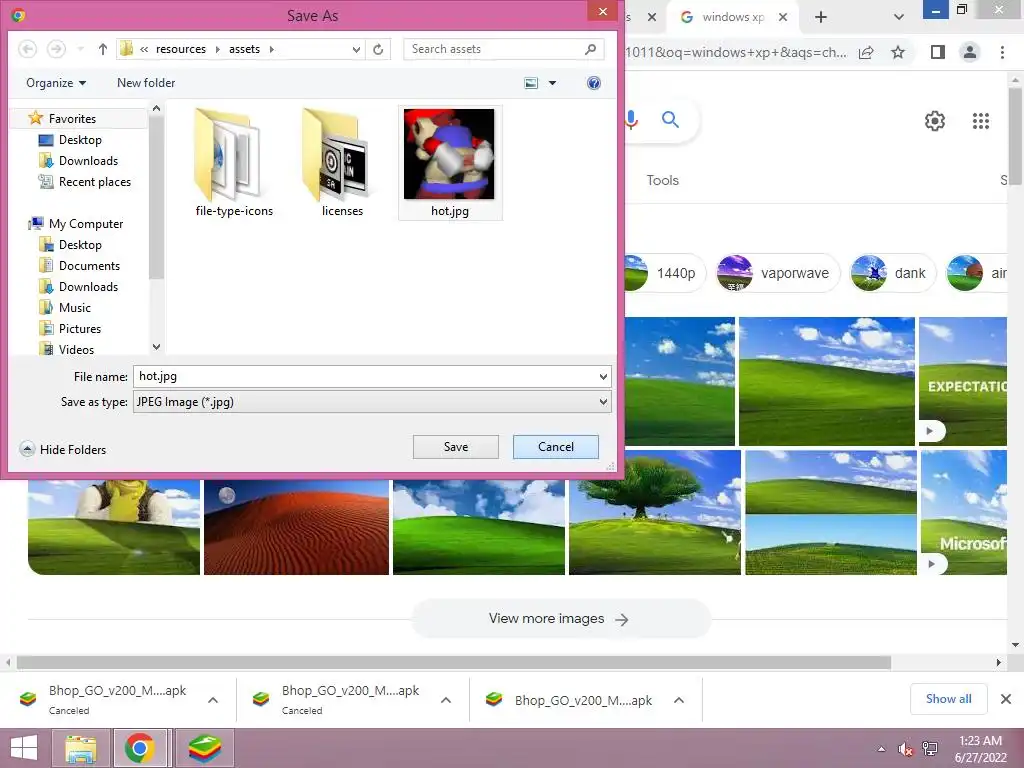Go up one folder level
The image size is (1024, 768).
point(103,49)
